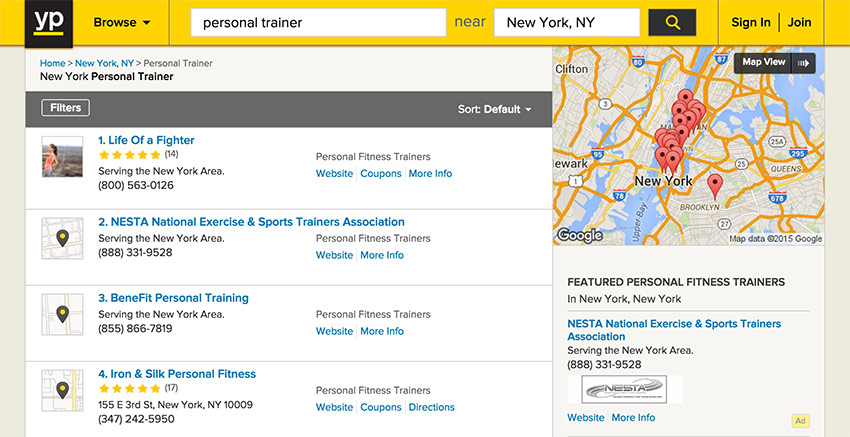This screenshot has height=437, width=850.
Task: Open More Info for Life Of a Fighter
Action: click(x=430, y=173)
